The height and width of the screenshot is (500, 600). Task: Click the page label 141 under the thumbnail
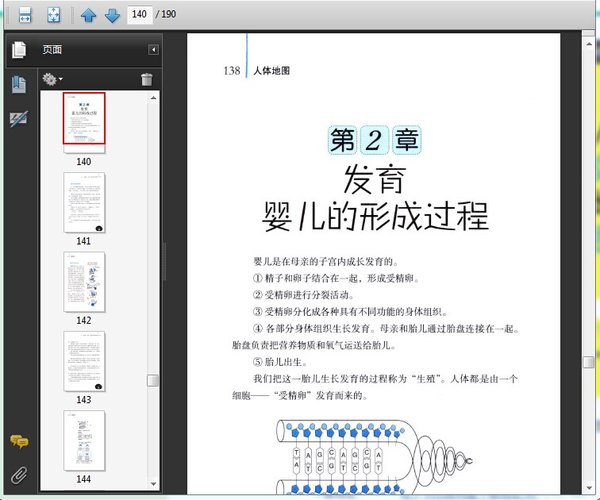pos(84,241)
